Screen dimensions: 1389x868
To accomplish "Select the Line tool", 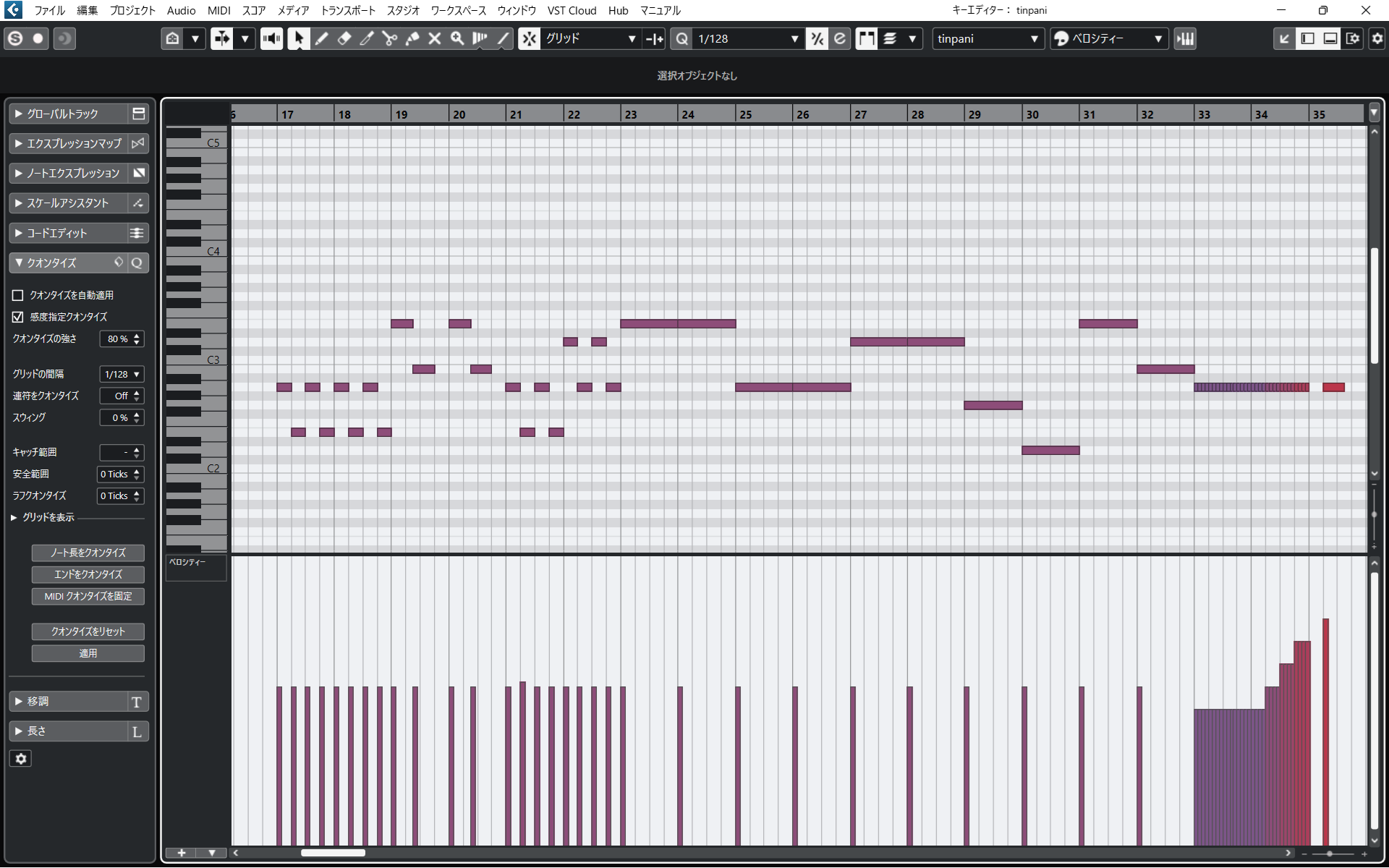I will pyautogui.click(x=503, y=39).
